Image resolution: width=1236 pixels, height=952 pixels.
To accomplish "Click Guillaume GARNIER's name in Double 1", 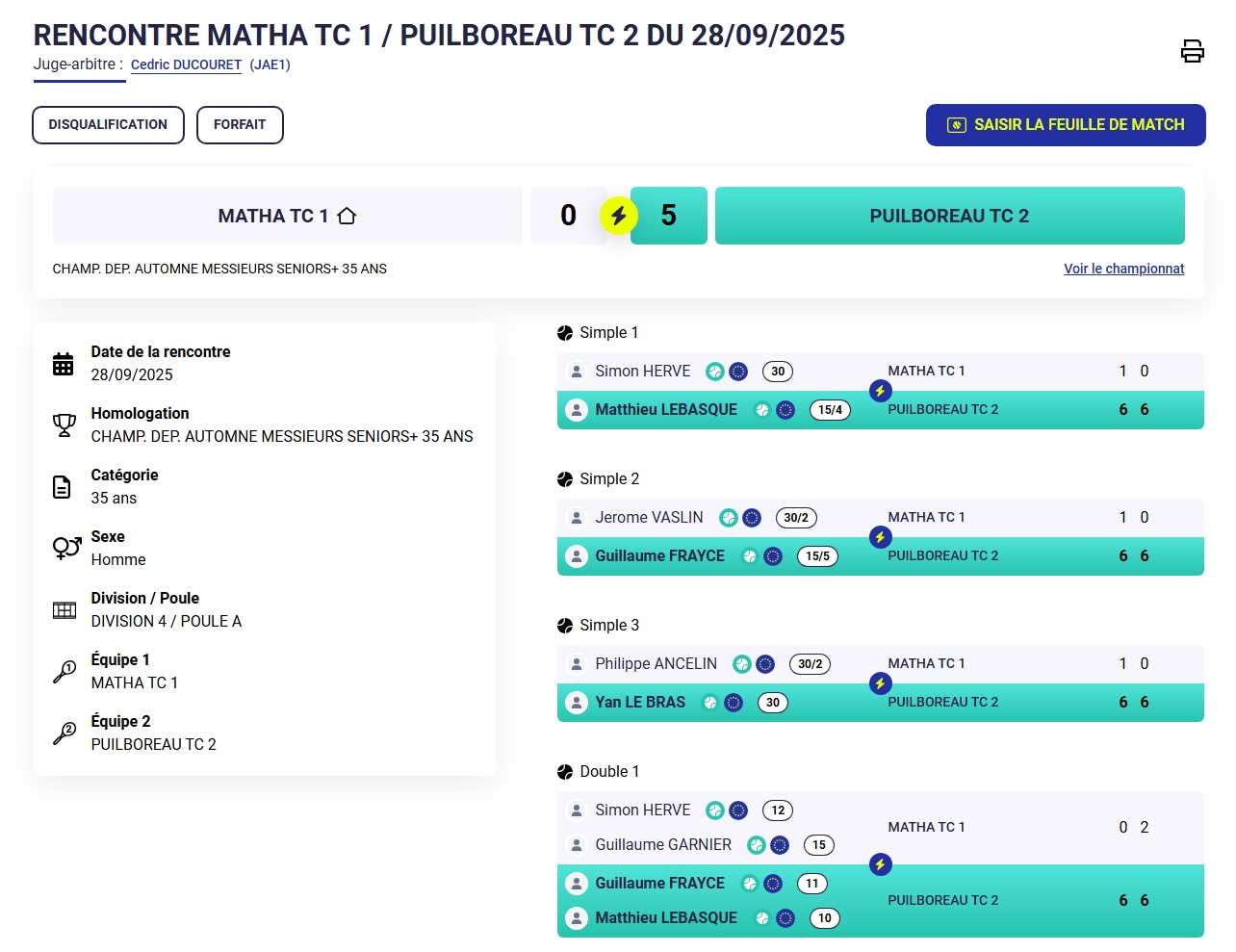I will click(663, 845).
